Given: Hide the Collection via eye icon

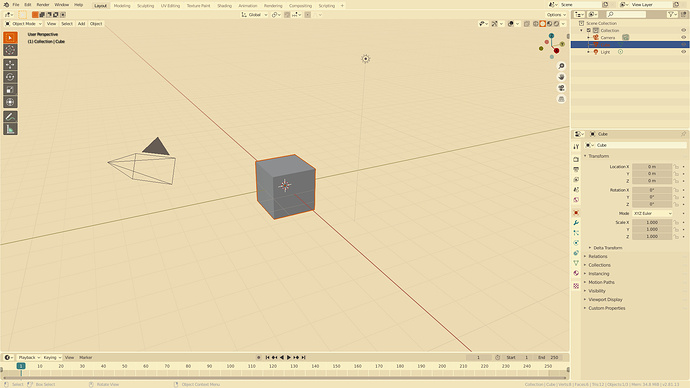Looking at the screenshot, I should [x=683, y=30].
